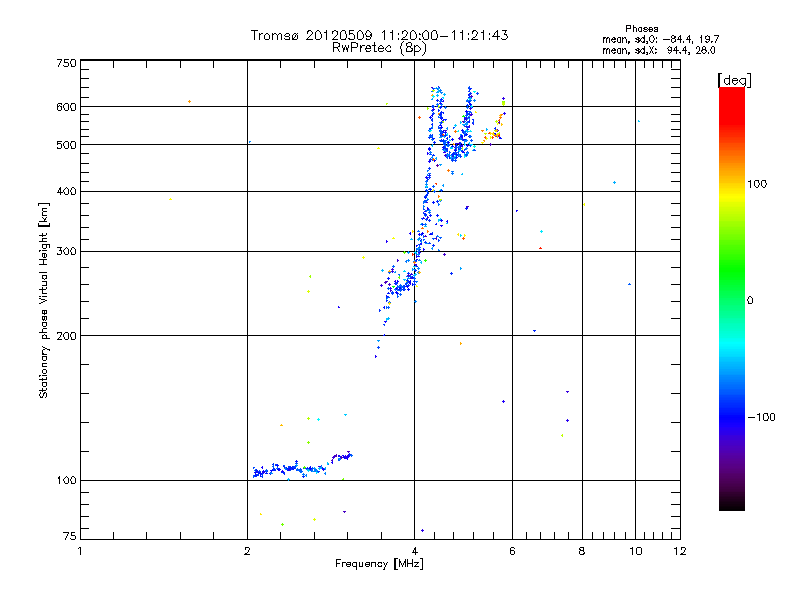Click the y-axis '100' tick label
800x600 pixels.
tap(66, 480)
